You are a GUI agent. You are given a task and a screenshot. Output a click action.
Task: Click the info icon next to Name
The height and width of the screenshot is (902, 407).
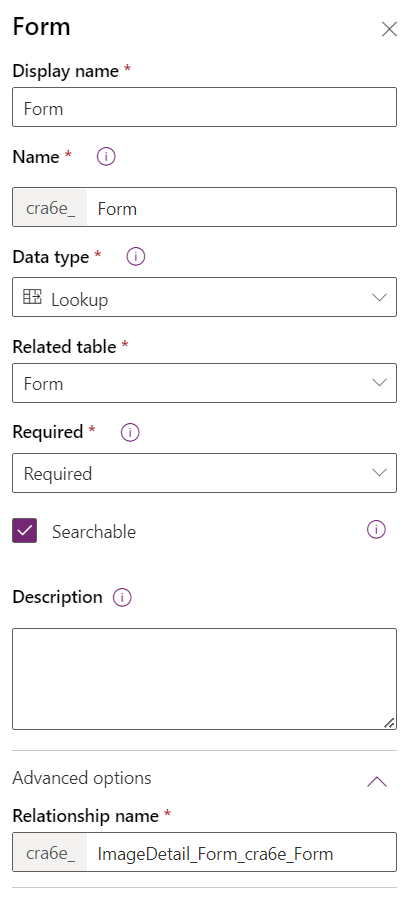(x=106, y=156)
